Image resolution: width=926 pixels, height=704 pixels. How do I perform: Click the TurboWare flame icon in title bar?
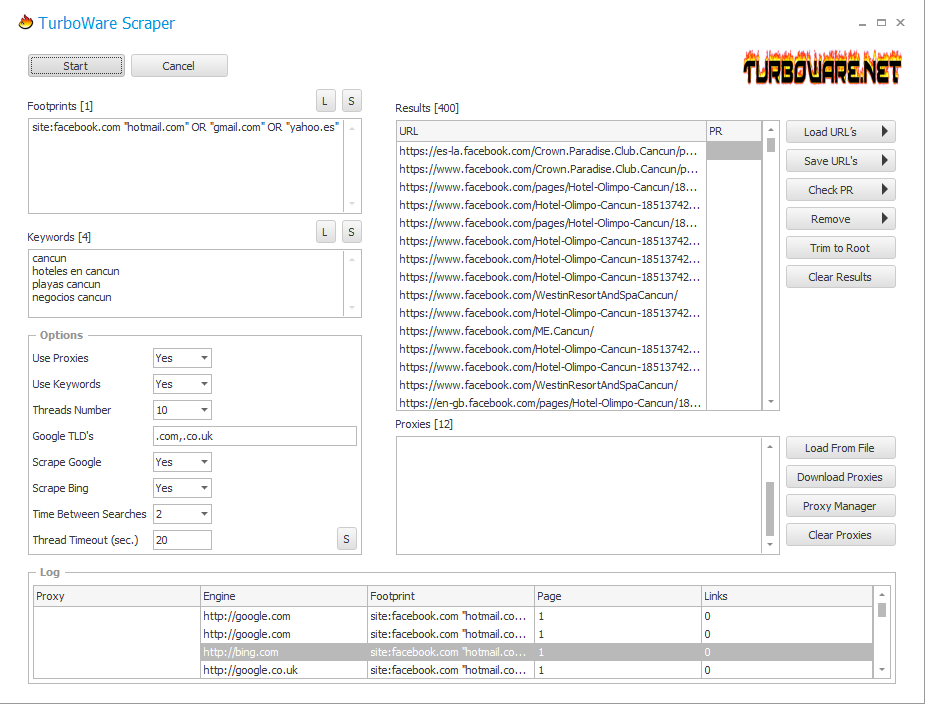25,22
